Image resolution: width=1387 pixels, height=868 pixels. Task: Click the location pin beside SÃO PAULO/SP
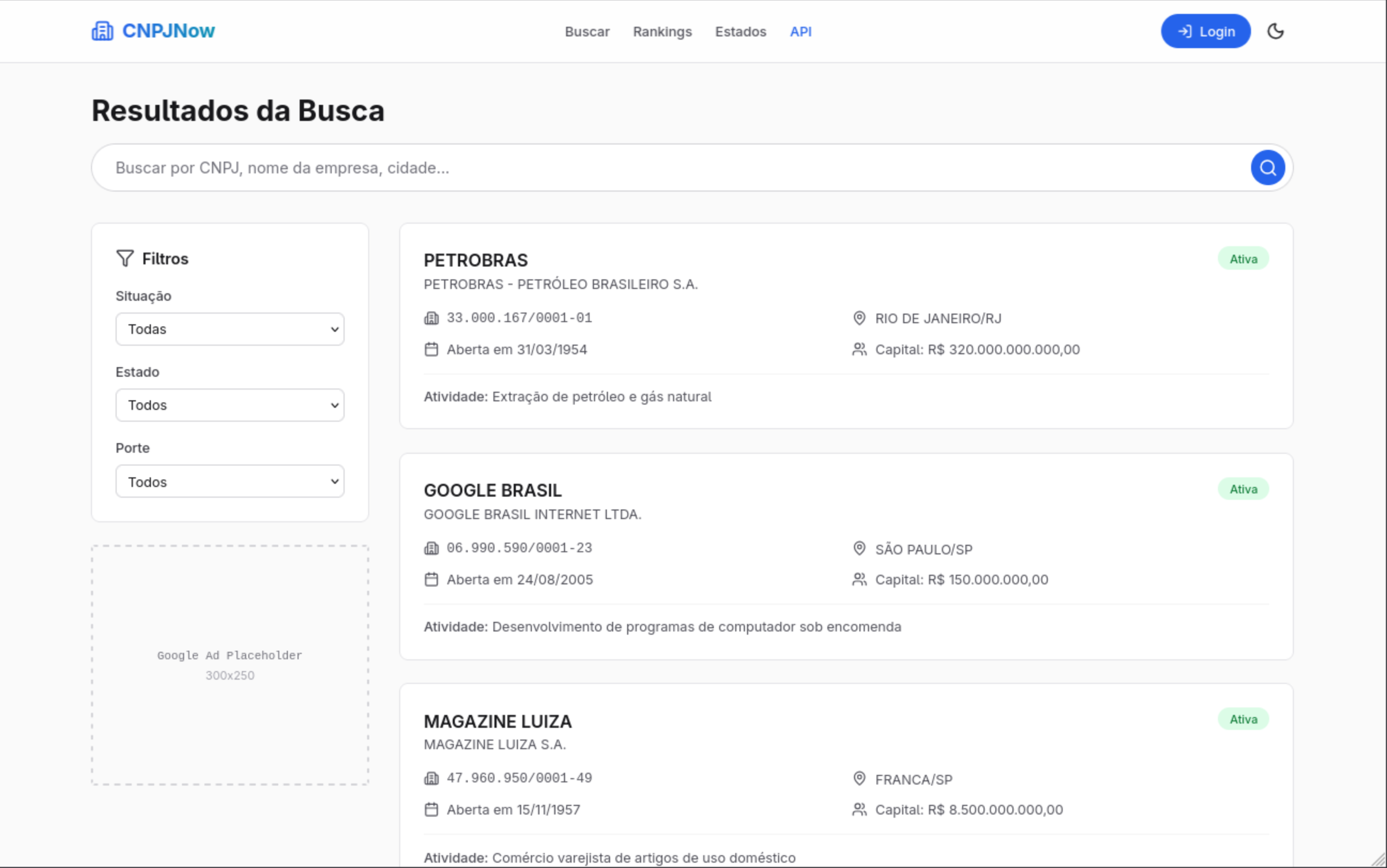click(859, 548)
